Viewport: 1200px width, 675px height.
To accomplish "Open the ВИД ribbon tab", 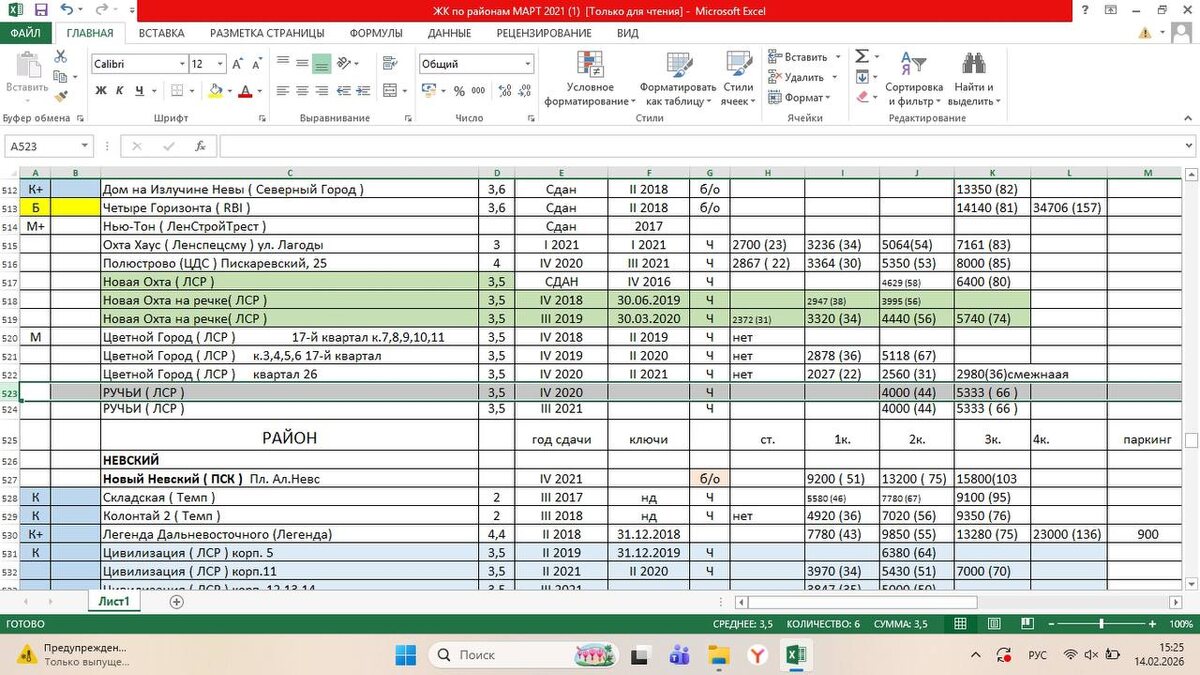I will (x=628, y=33).
